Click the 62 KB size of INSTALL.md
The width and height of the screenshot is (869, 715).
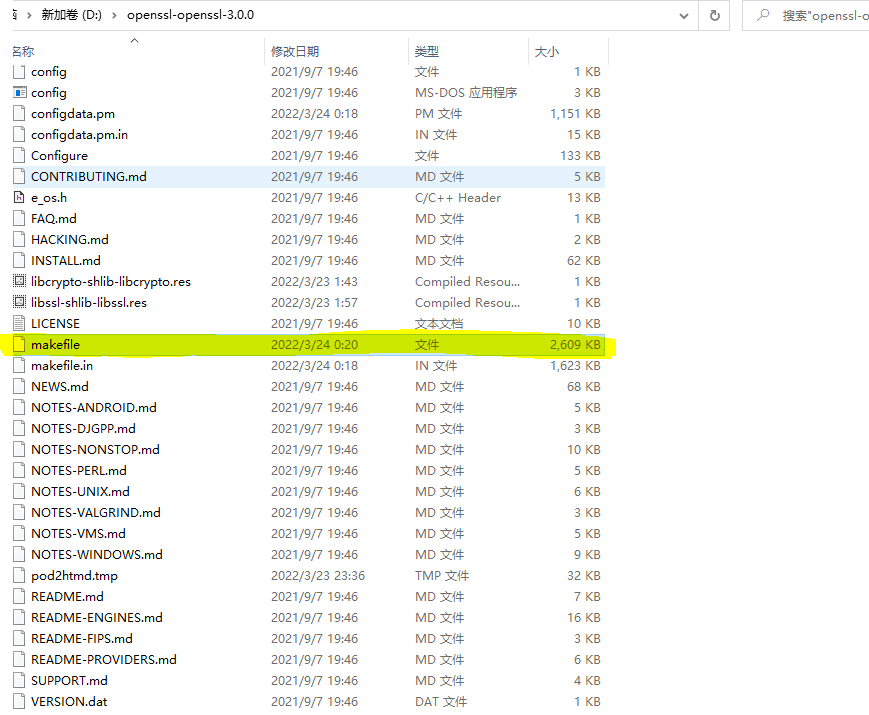coord(584,261)
